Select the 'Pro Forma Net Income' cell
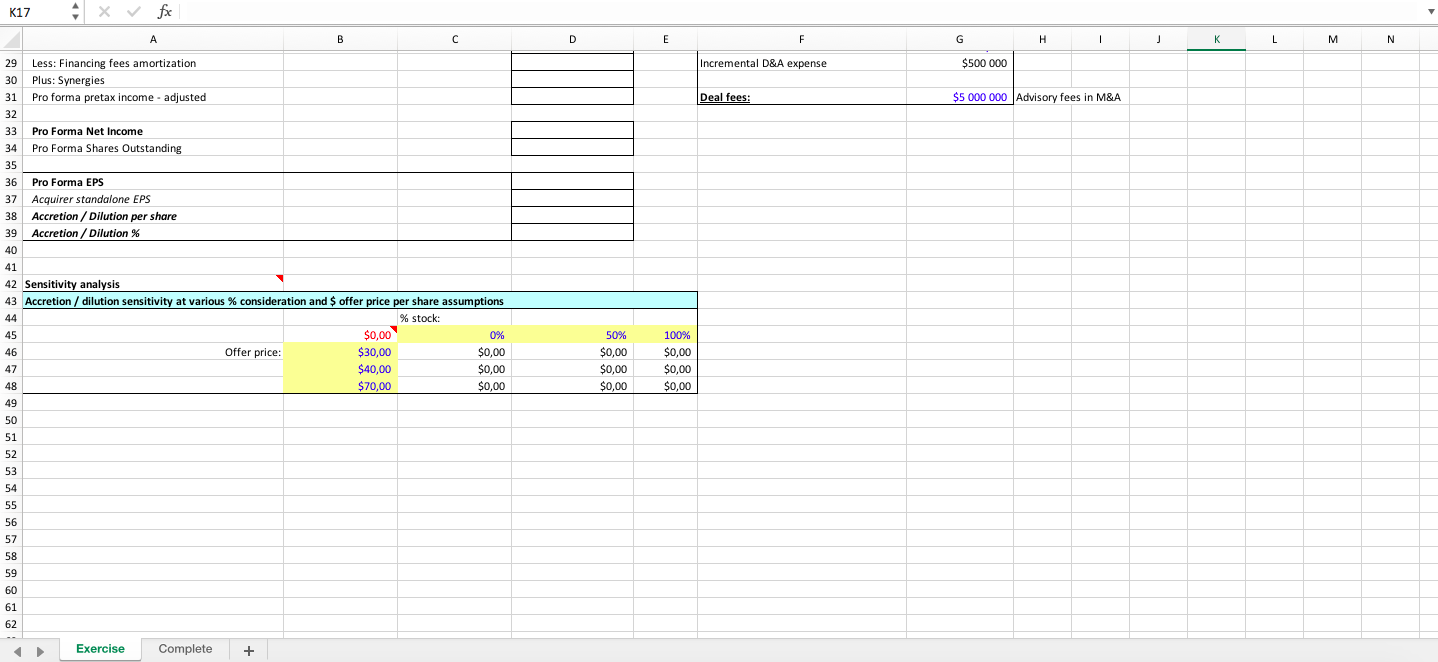Viewport: 1438px width, 662px height. point(153,131)
